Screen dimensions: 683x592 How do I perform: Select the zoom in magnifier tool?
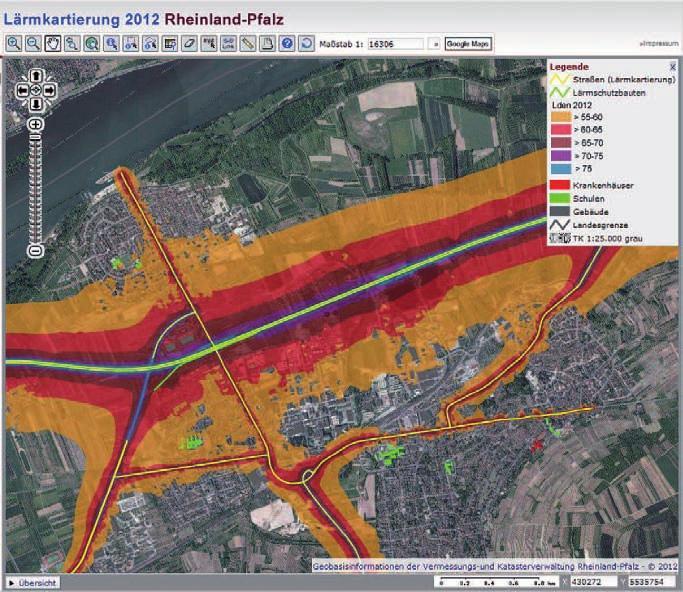click(14, 44)
